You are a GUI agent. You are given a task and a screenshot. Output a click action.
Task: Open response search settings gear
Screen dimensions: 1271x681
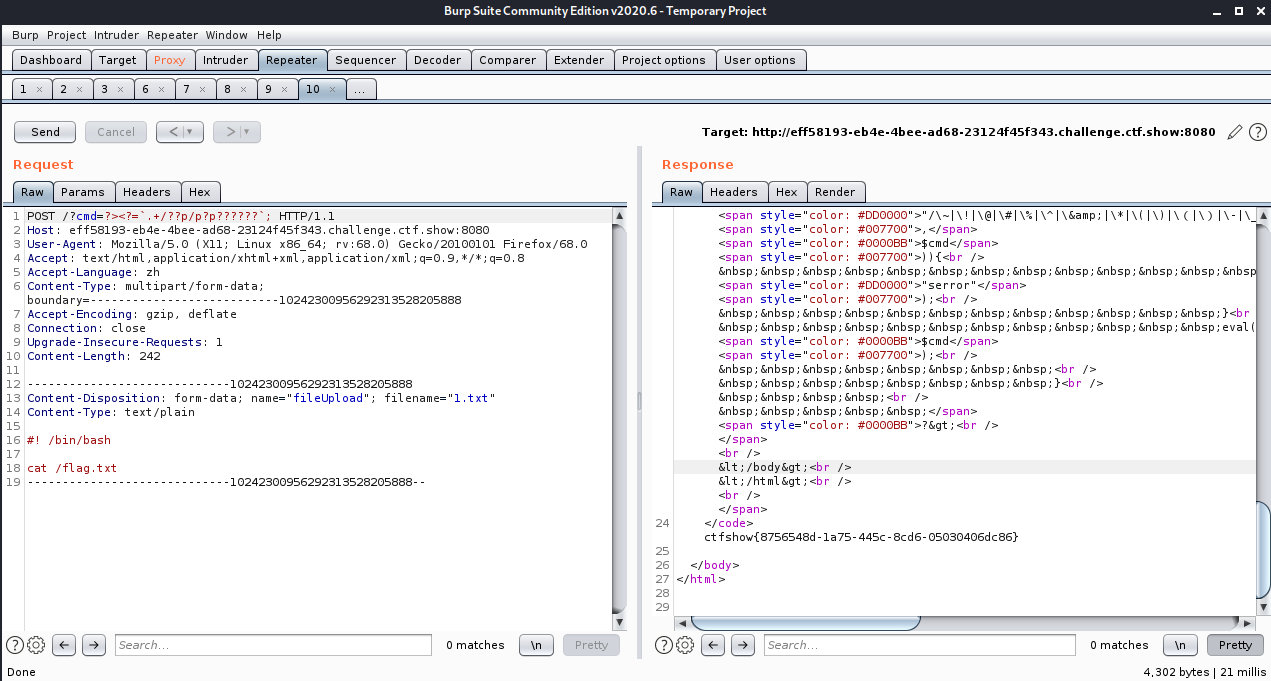click(x=684, y=645)
